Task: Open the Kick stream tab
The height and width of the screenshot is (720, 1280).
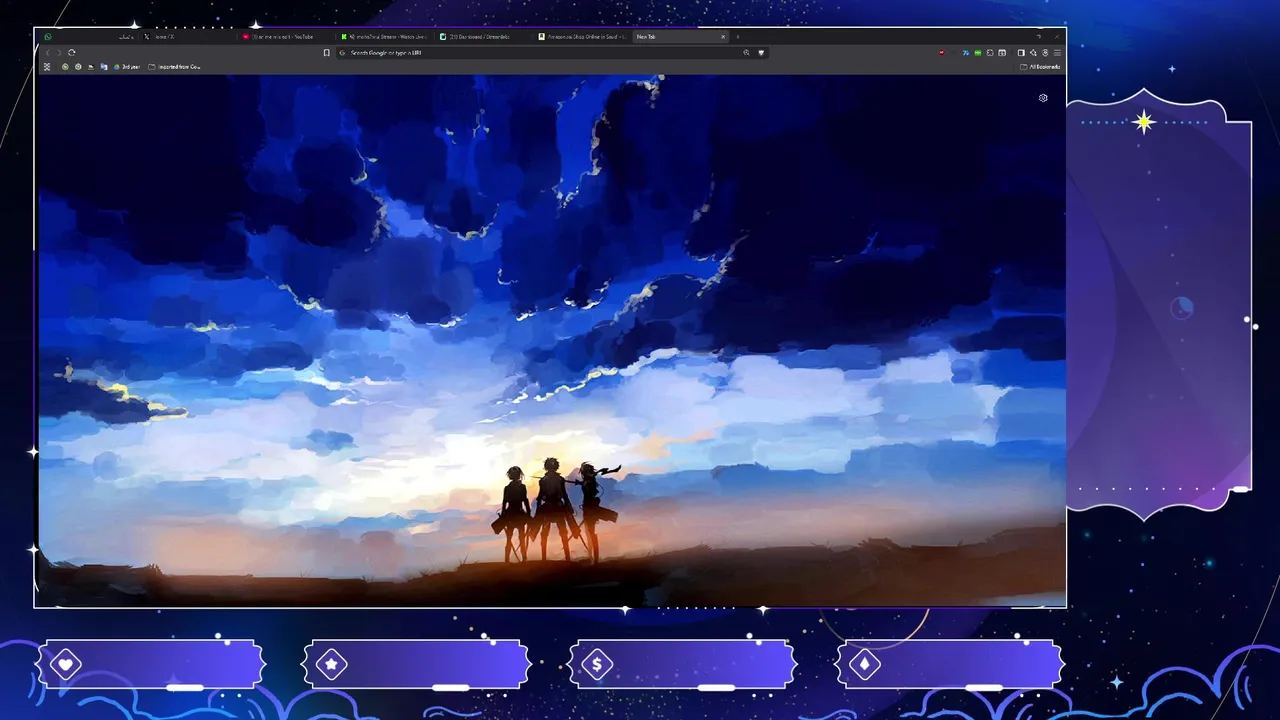Action: point(384,37)
